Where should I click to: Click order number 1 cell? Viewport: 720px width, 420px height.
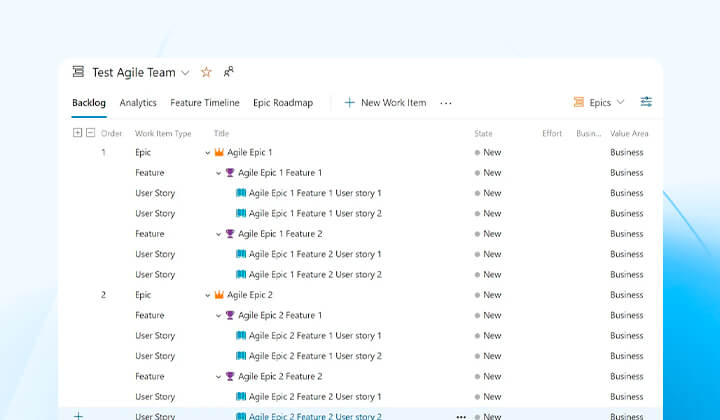click(x=103, y=152)
